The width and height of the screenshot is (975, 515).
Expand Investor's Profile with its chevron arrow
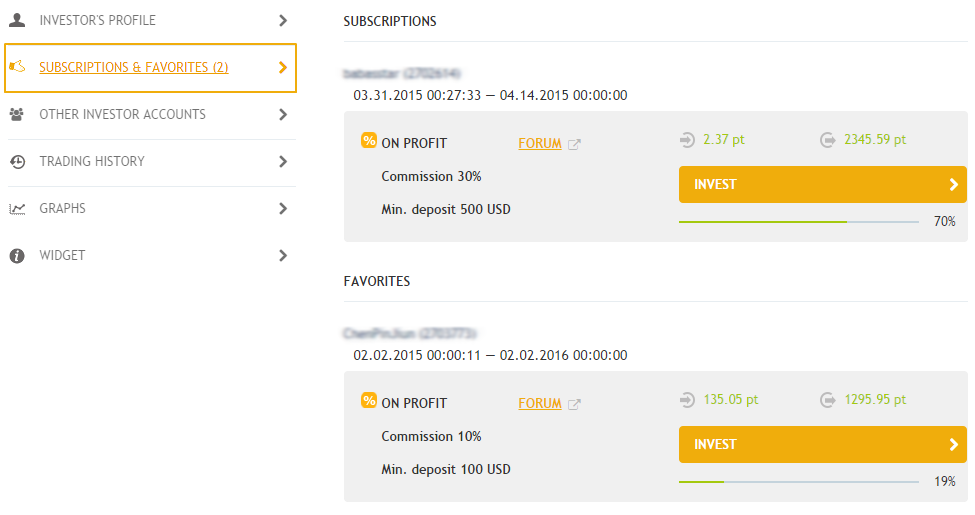tap(283, 21)
